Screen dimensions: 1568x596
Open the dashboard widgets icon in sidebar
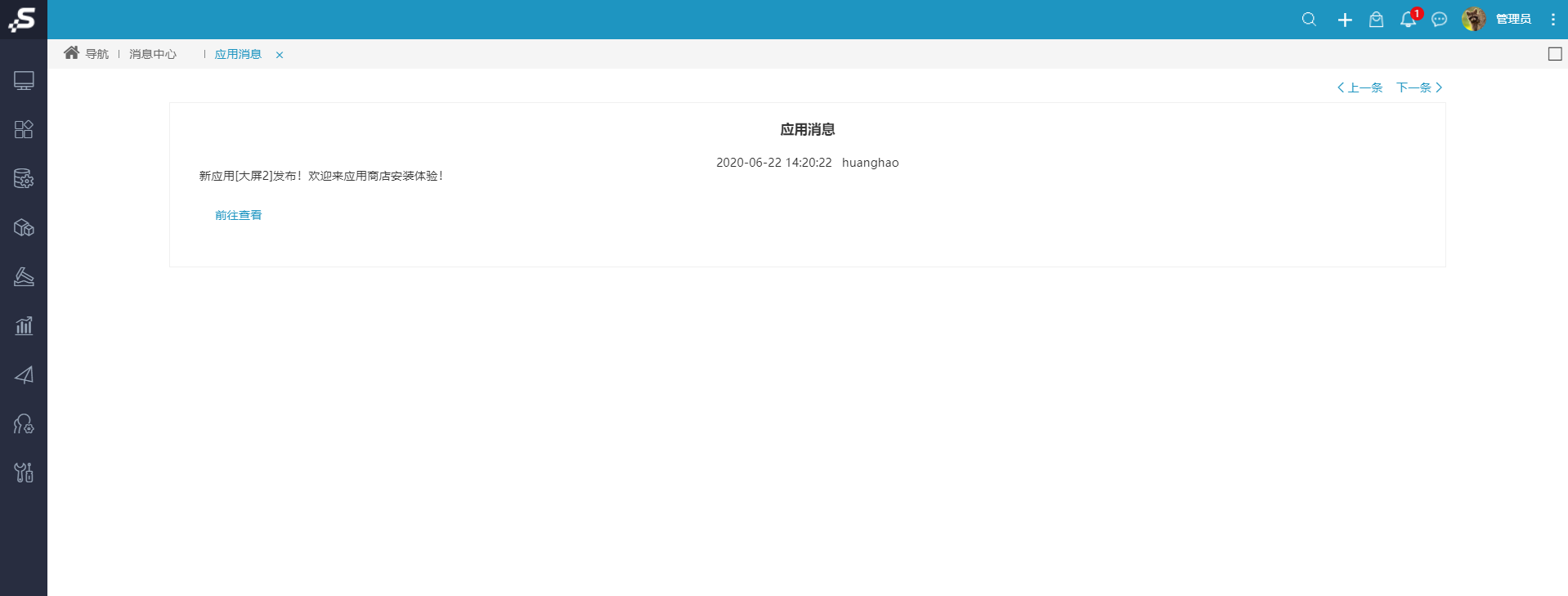click(24, 129)
